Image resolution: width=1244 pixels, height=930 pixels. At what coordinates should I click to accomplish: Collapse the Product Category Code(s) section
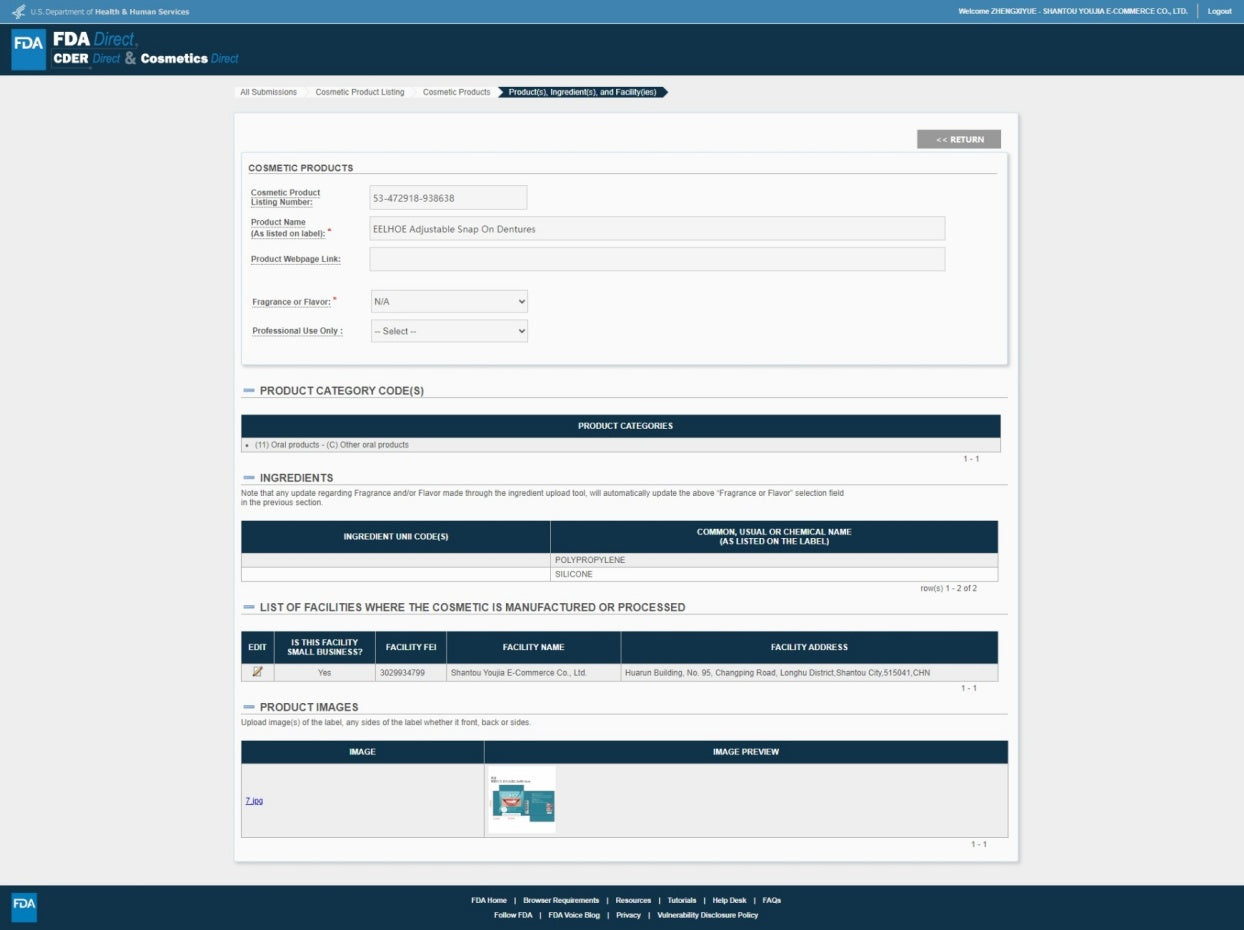click(x=249, y=391)
